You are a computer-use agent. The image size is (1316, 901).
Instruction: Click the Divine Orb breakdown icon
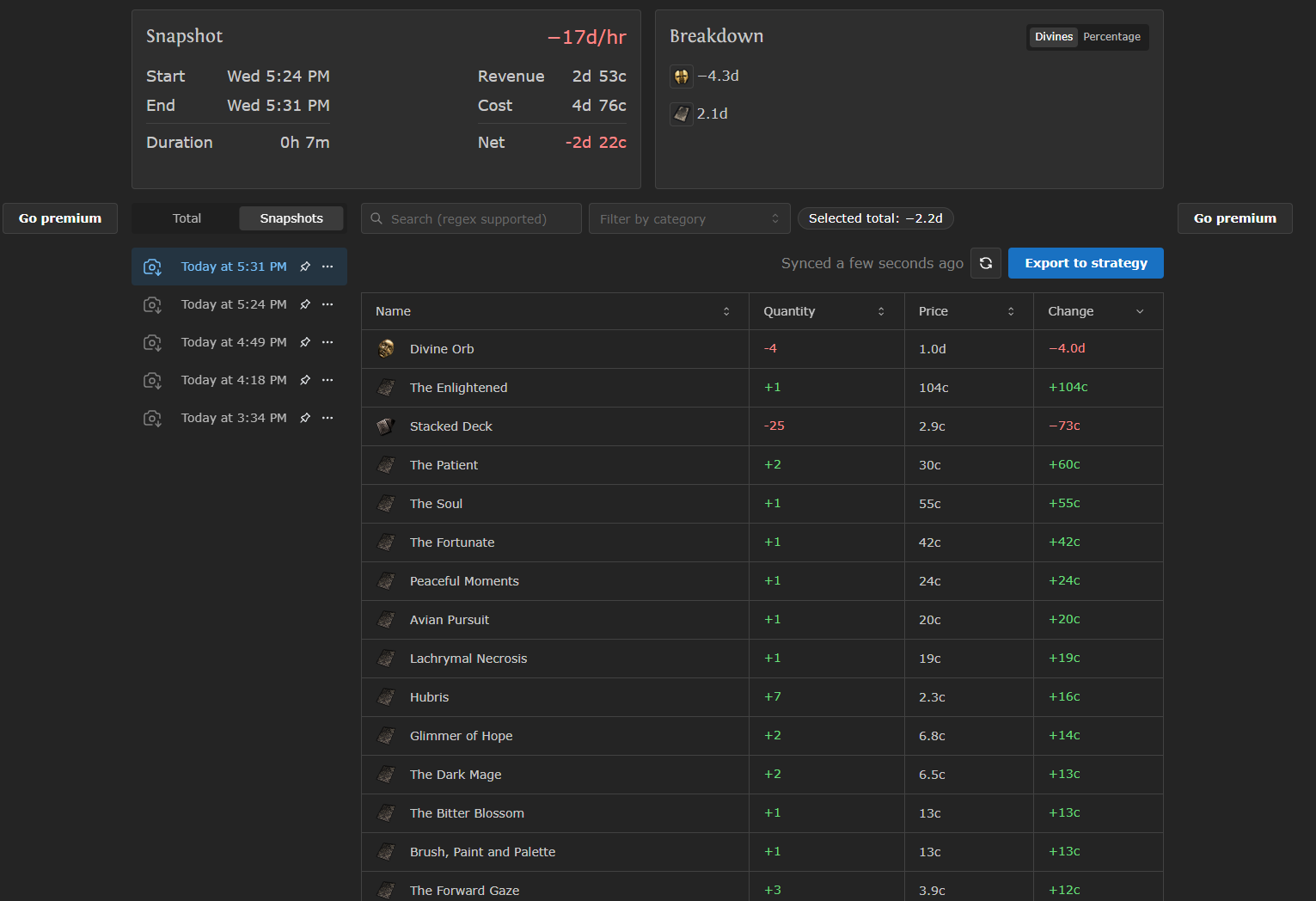[x=682, y=77]
